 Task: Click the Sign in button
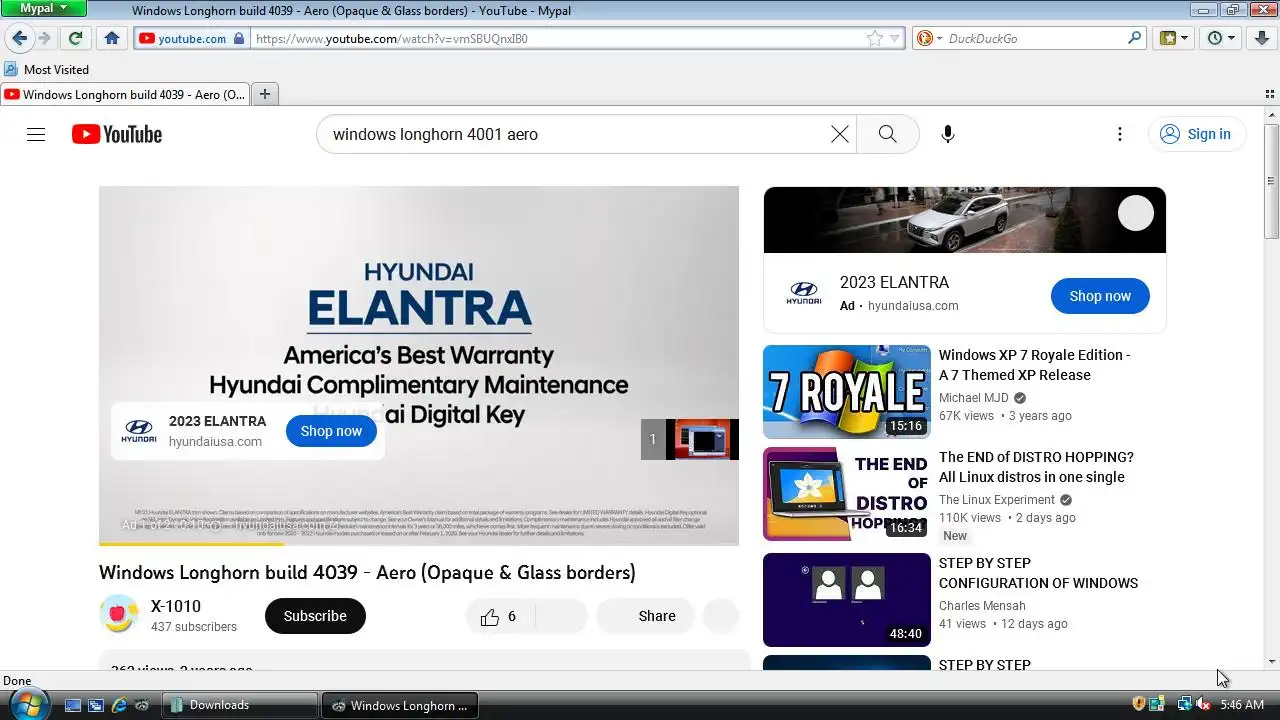pos(1196,134)
